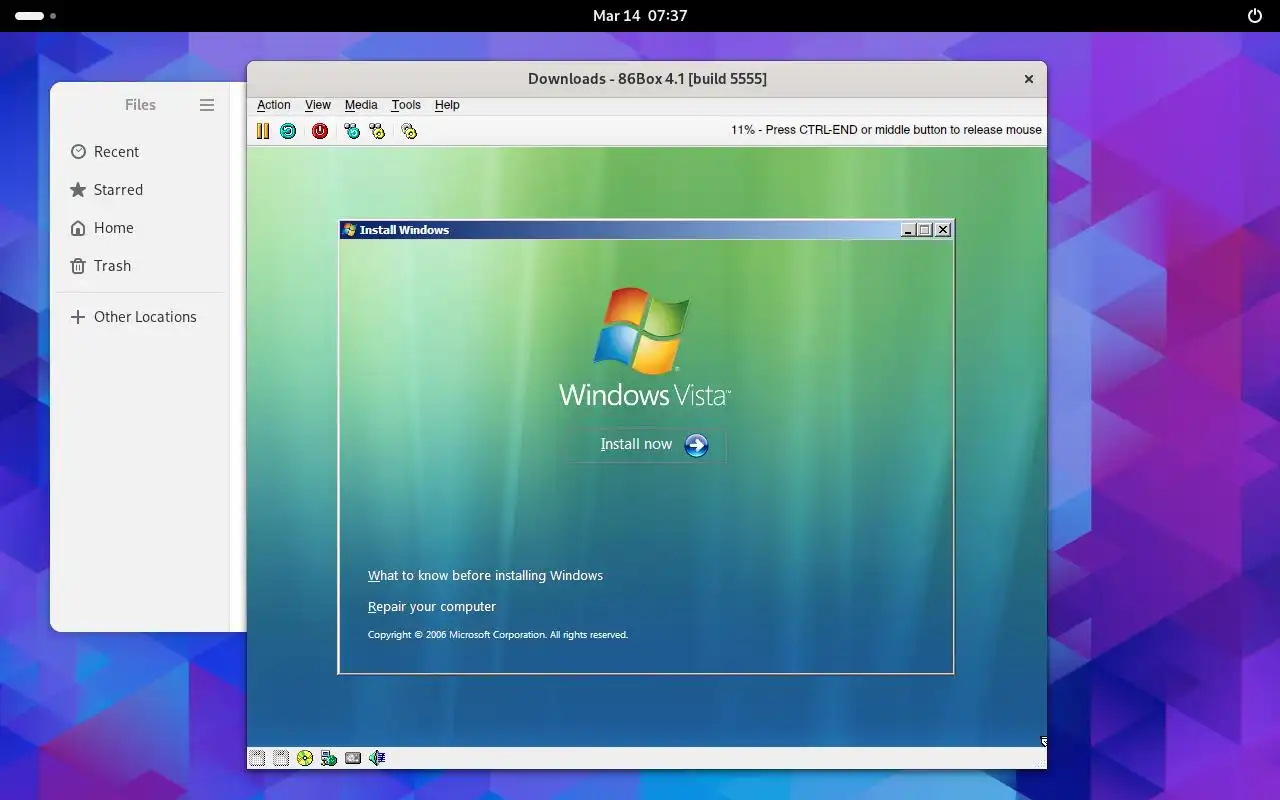Screen dimensions: 1280x800
Task: Open the Files hamburger menu
Action: (x=207, y=105)
